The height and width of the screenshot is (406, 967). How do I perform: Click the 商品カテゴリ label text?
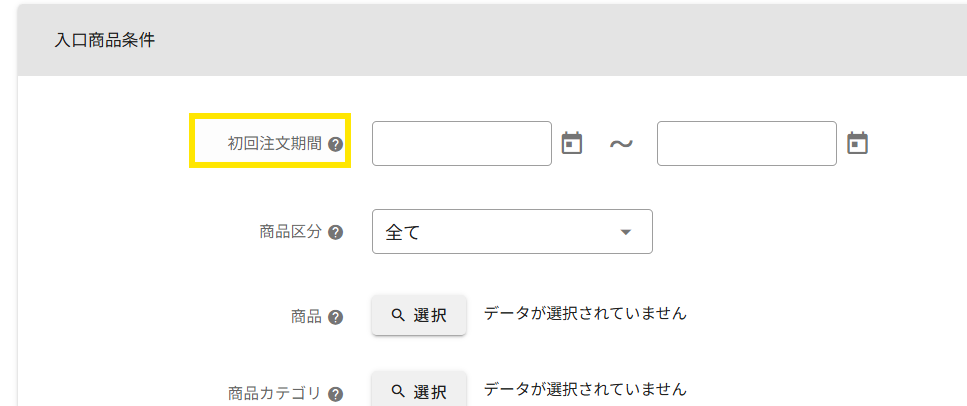tap(274, 394)
